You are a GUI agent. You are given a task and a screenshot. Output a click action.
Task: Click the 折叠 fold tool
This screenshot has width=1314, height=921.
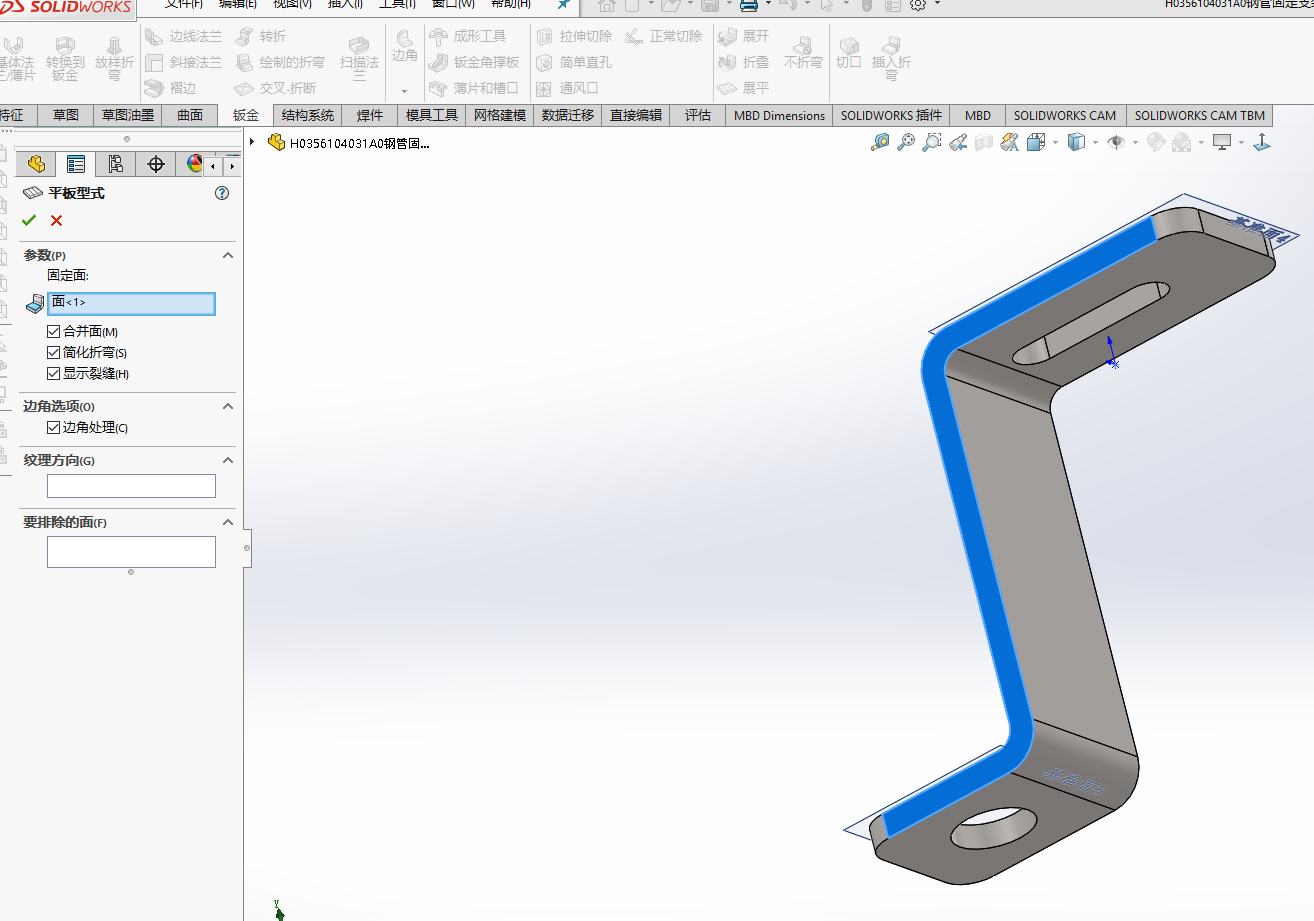pyautogui.click(x=744, y=62)
